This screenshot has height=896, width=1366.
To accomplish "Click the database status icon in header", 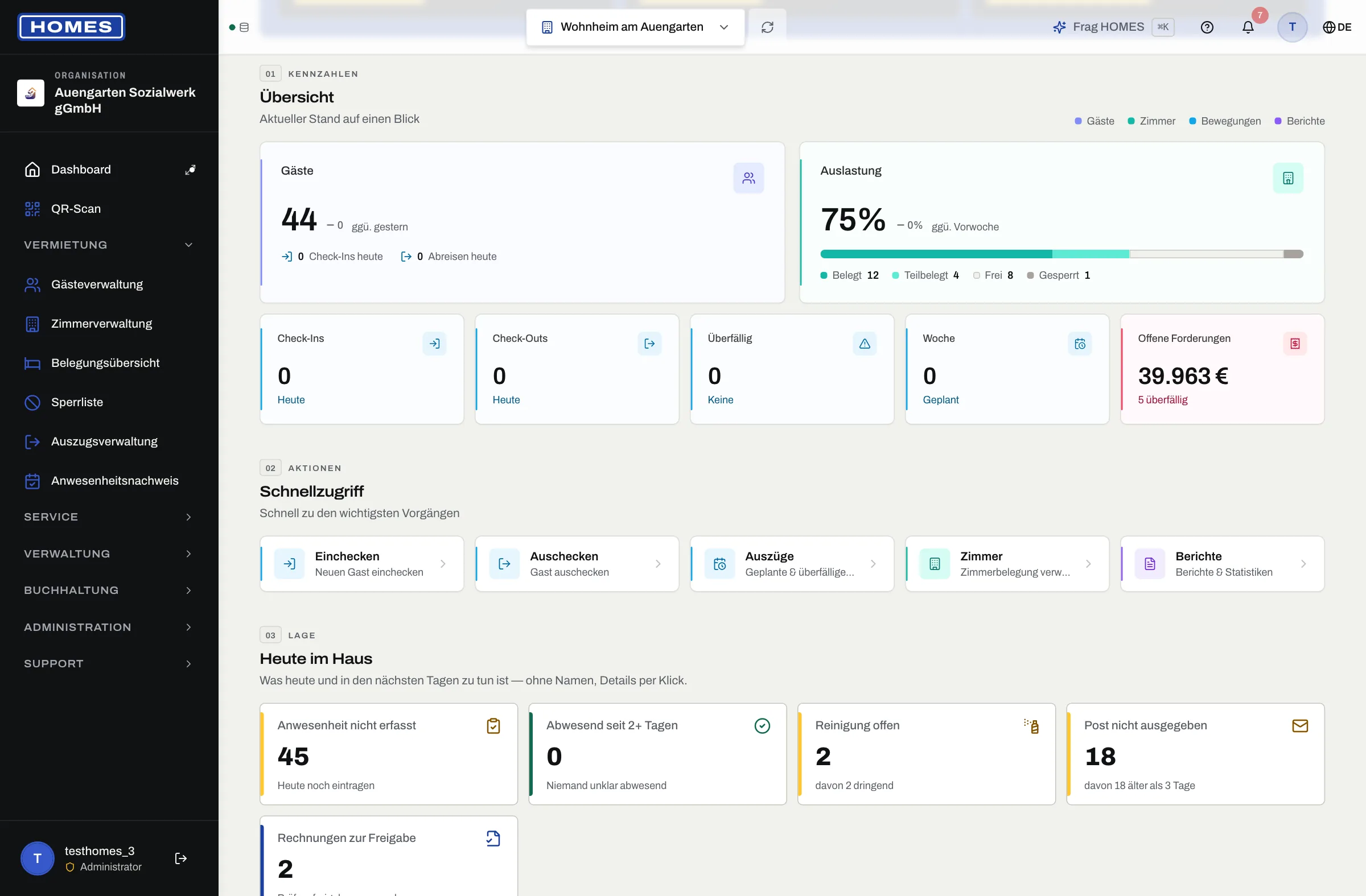I will tap(244, 27).
